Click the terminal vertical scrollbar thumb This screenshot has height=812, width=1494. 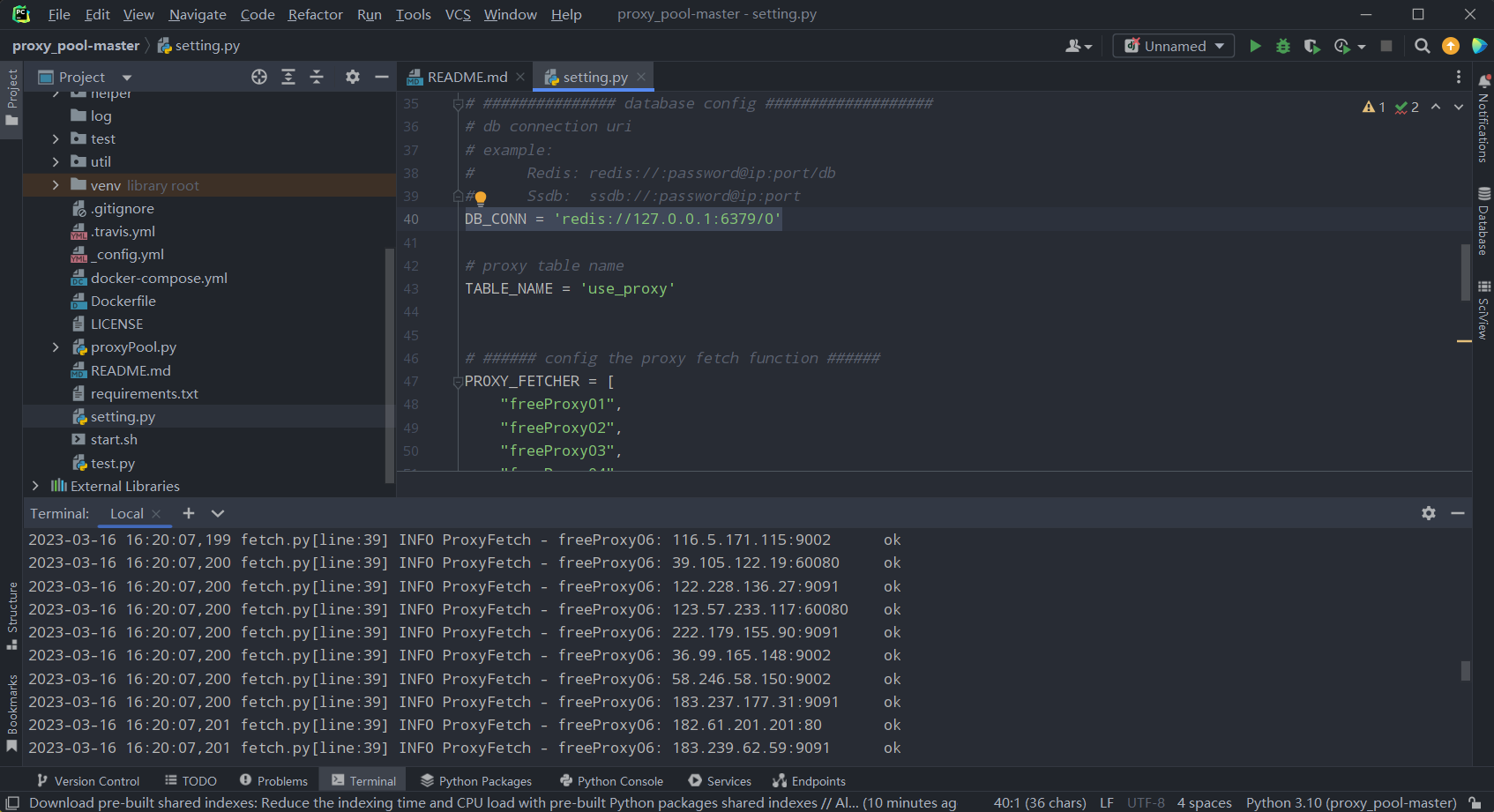tap(1465, 671)
